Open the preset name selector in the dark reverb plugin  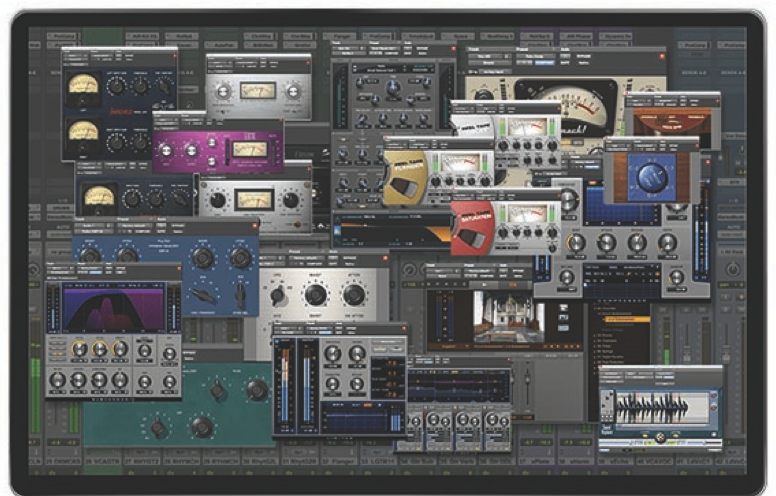click(380, 70)
